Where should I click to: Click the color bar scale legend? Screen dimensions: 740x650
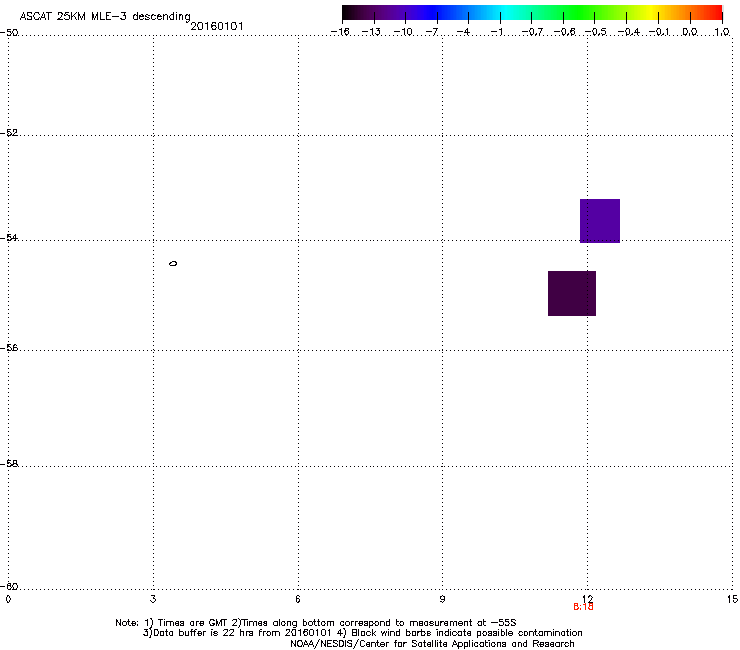[532, 13]
